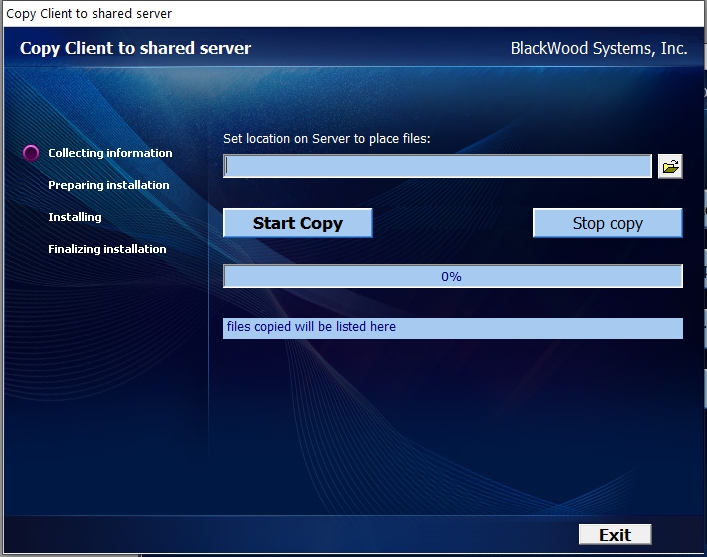
Task: Select the Finalizing installation step
Action: pyautogui.click(x=107, y=249)
